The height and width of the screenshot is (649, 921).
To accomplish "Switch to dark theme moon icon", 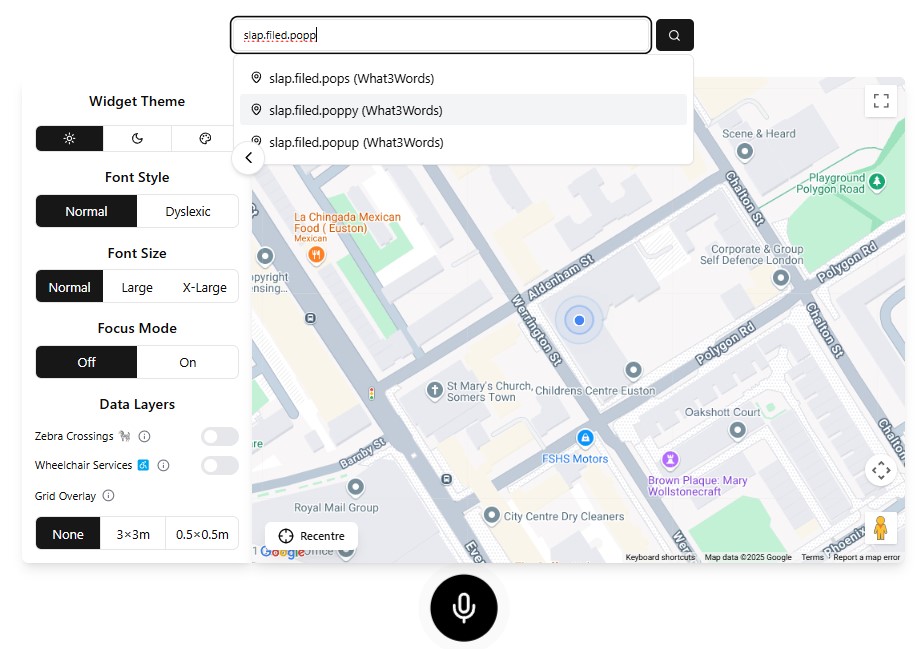I will pyautogui.click(x=137, y=138).
